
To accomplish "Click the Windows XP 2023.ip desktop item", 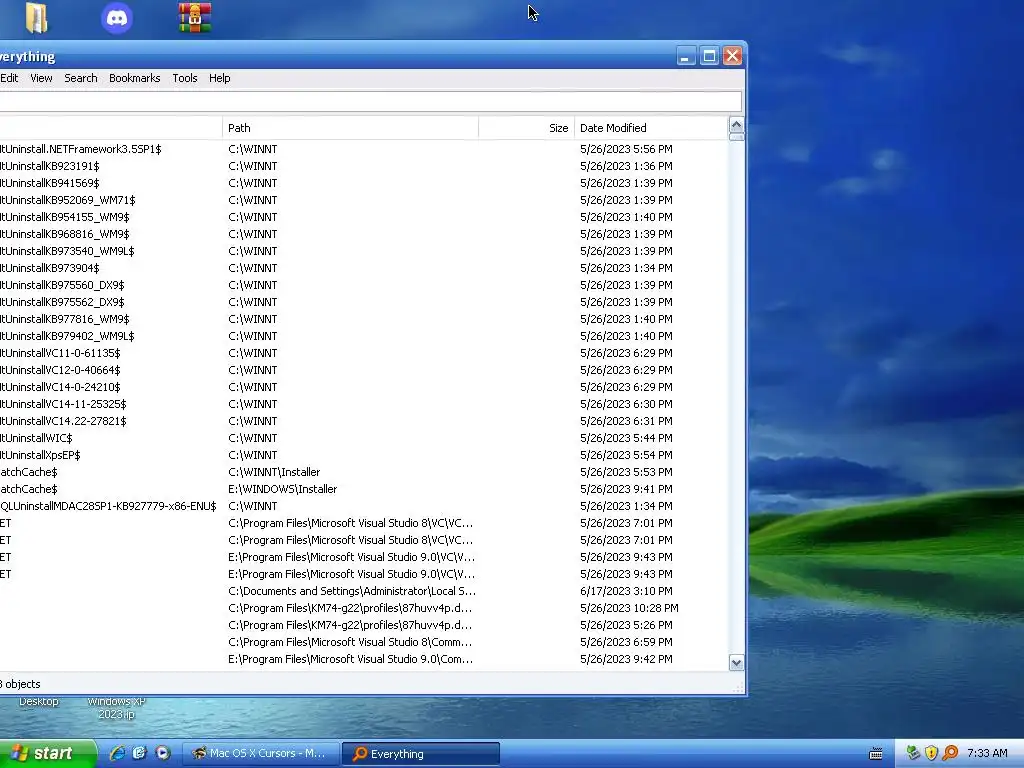I will (116, 708).
